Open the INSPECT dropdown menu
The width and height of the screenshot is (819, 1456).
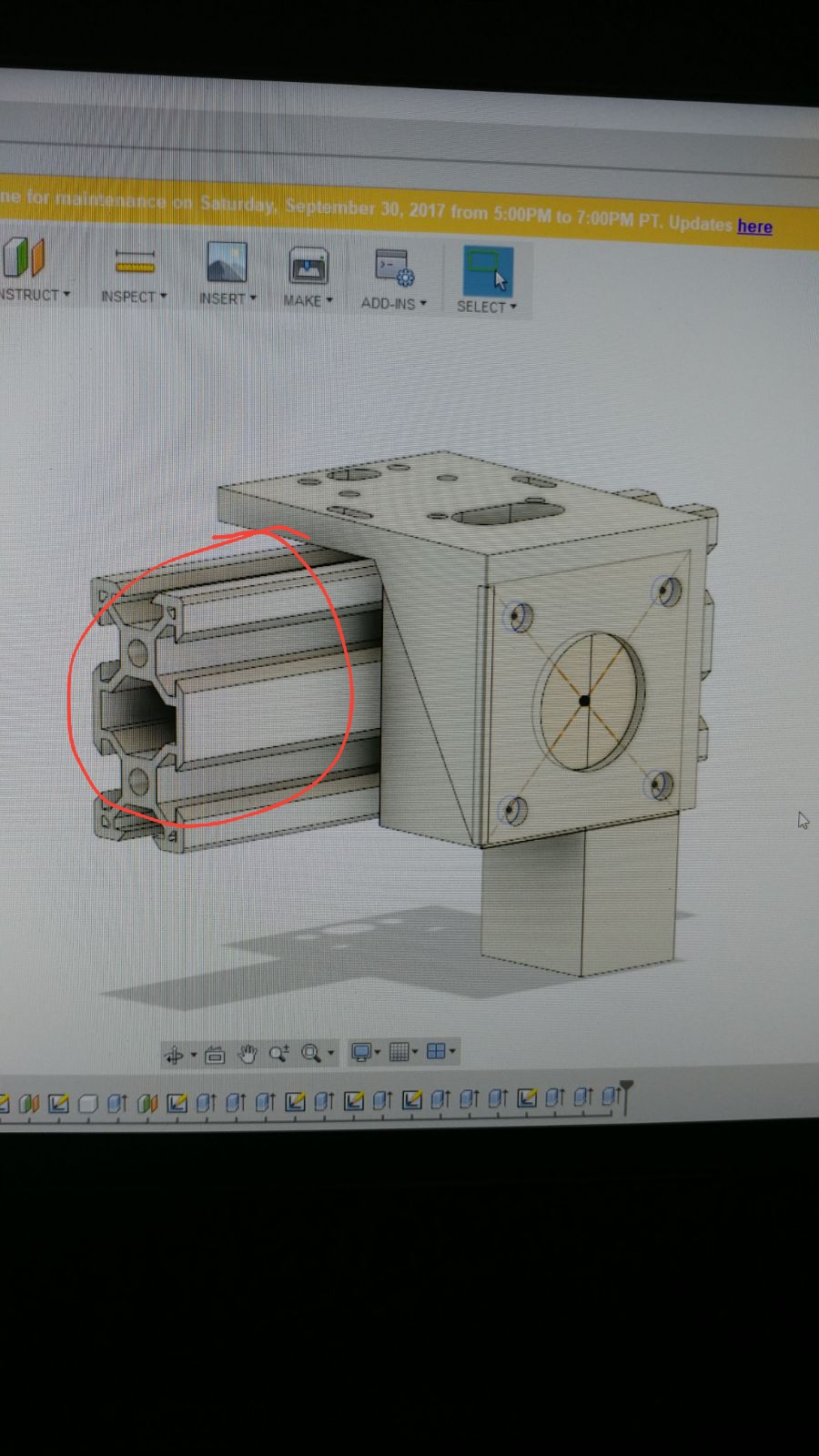[134, 297]
